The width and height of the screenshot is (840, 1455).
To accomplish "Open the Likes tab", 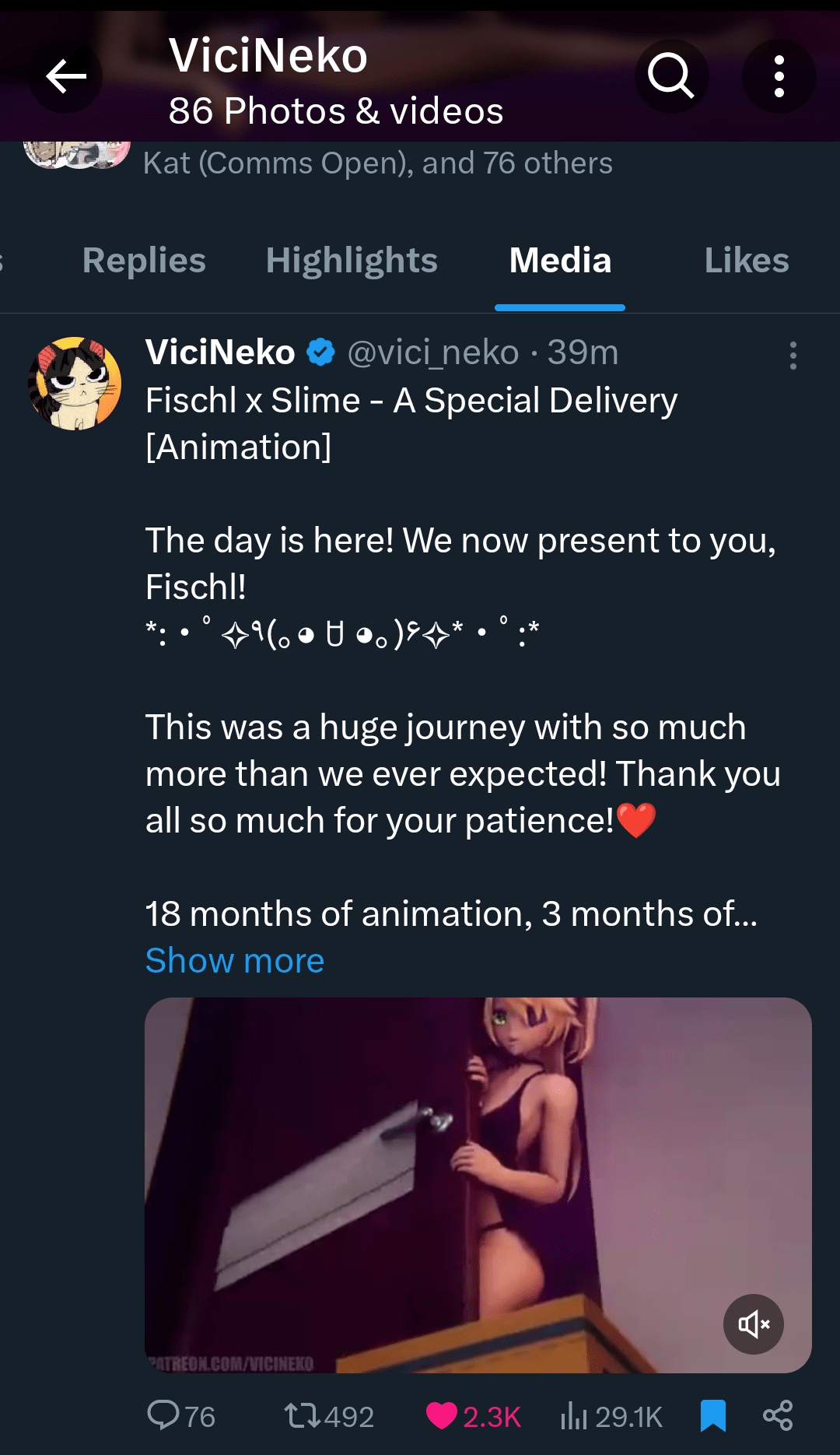I will 746,261.
